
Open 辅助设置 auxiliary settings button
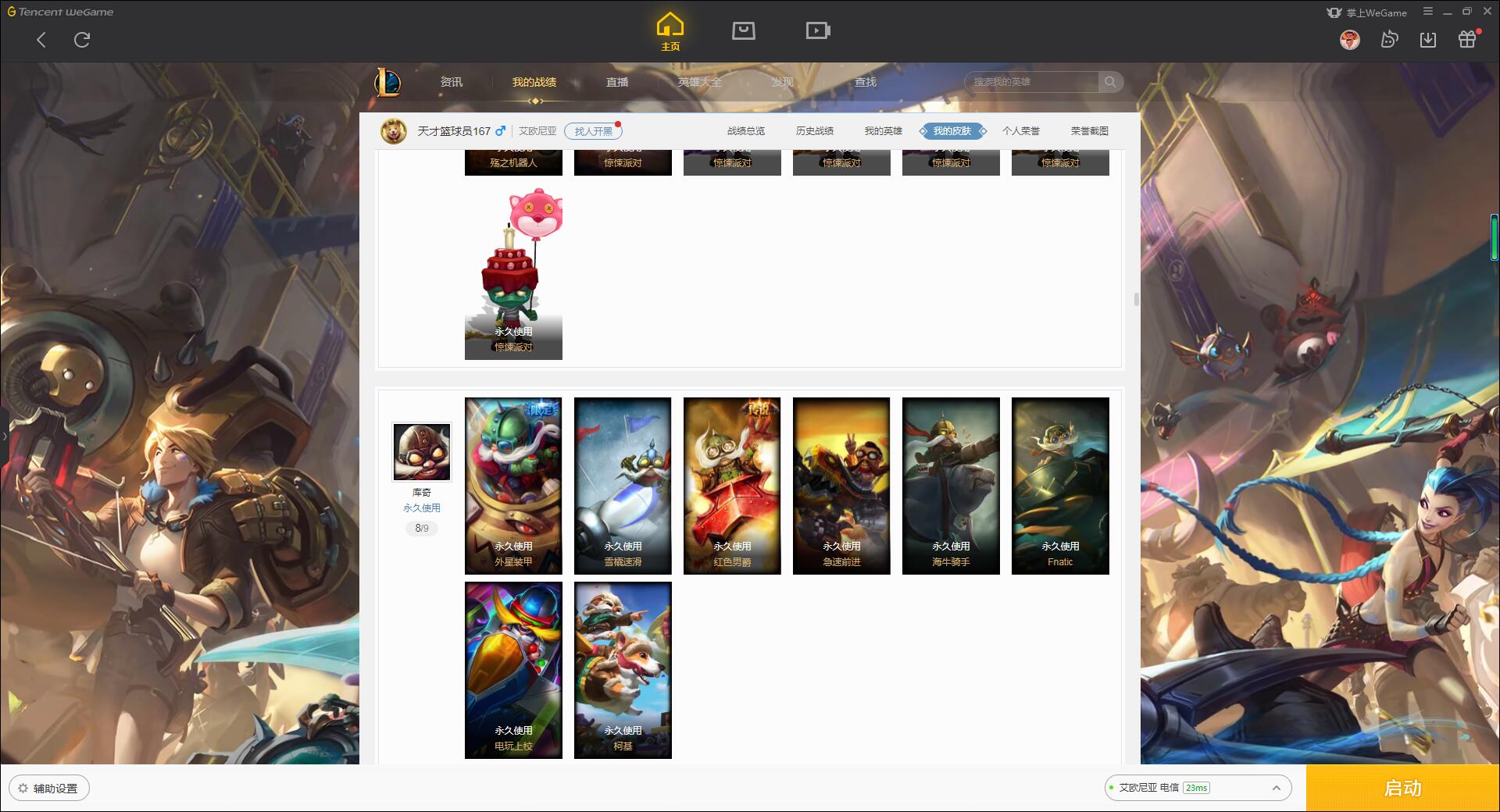click(x=49, y=789)
